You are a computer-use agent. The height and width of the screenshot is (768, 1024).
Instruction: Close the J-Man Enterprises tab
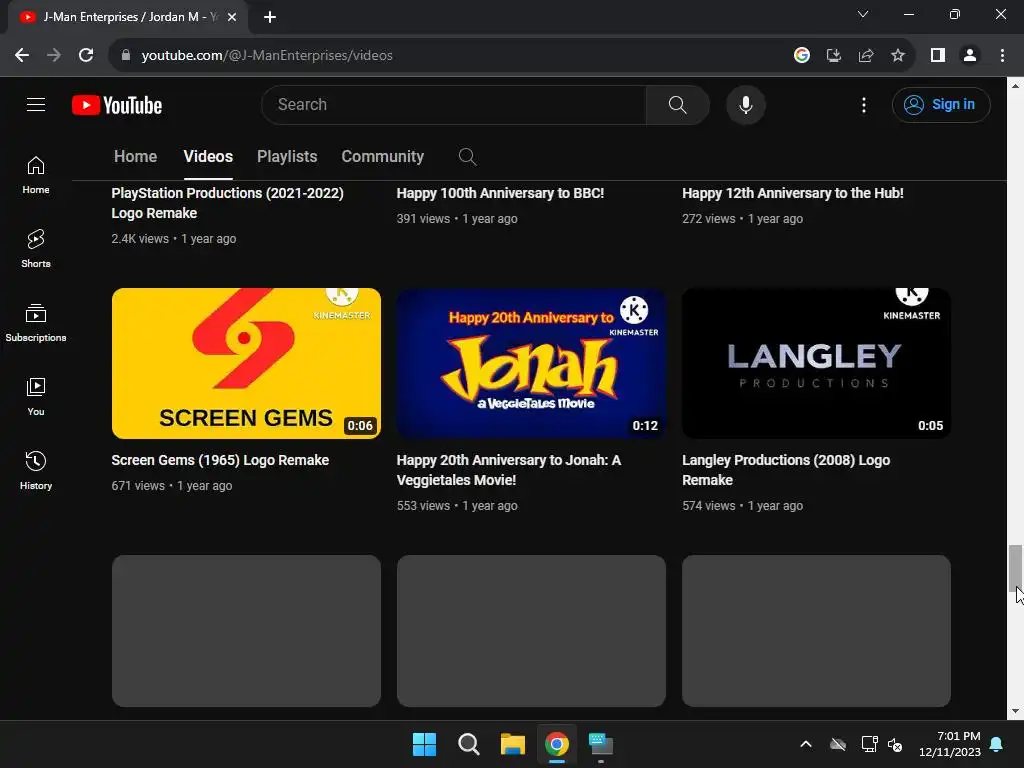click(x=232, y=18)
